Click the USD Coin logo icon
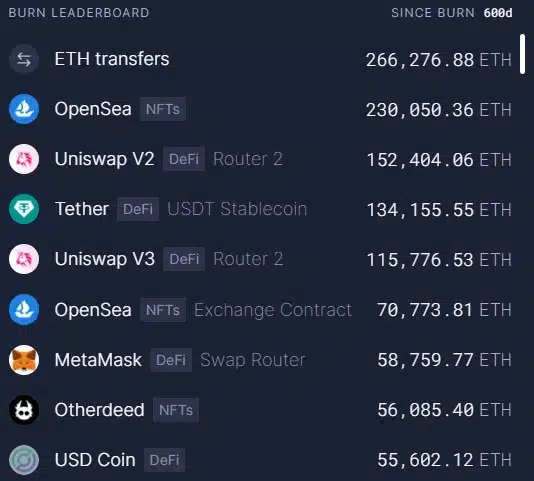 (24, 460)
